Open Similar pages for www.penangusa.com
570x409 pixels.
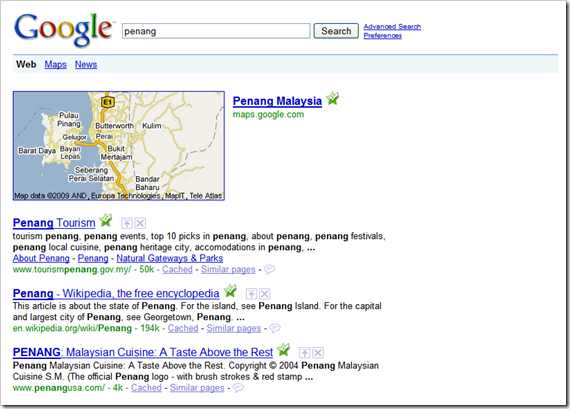[197, 388]
